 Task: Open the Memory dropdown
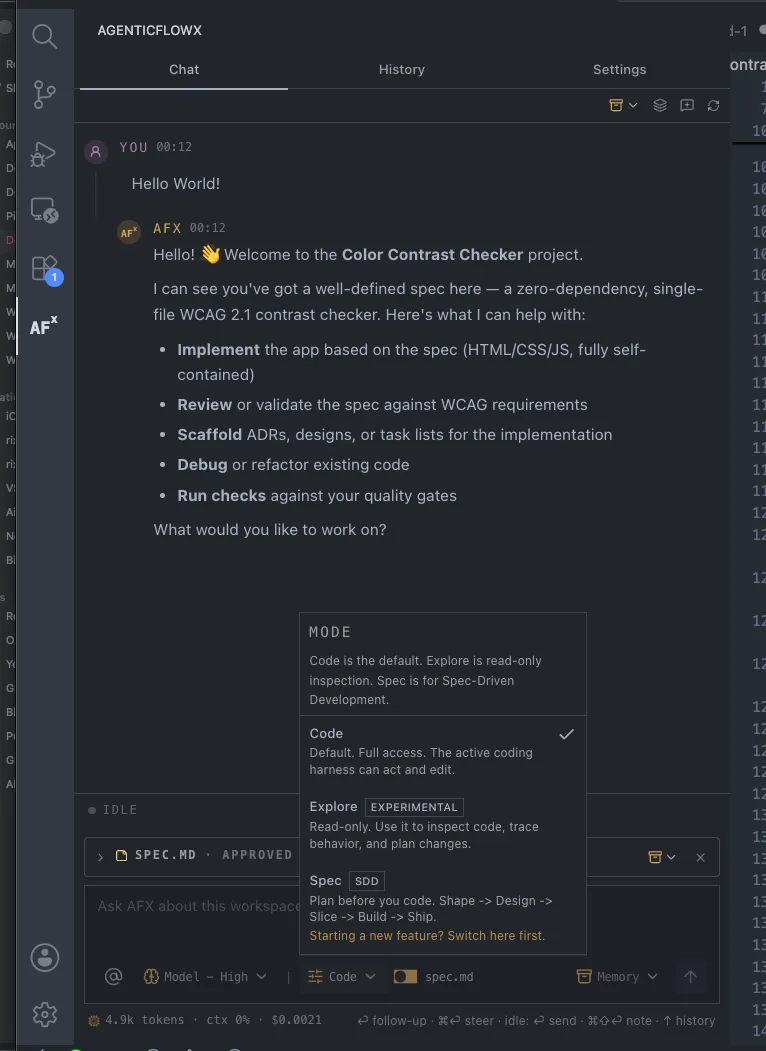pos(617,977)
